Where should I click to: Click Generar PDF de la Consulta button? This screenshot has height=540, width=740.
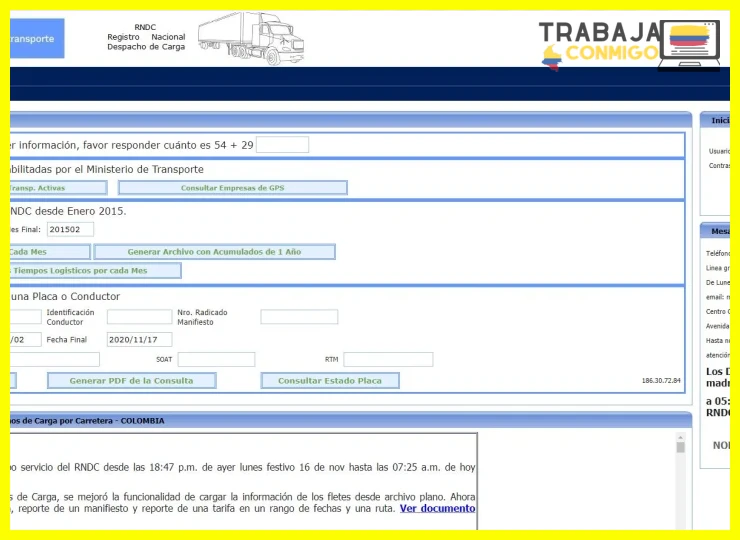132,381
